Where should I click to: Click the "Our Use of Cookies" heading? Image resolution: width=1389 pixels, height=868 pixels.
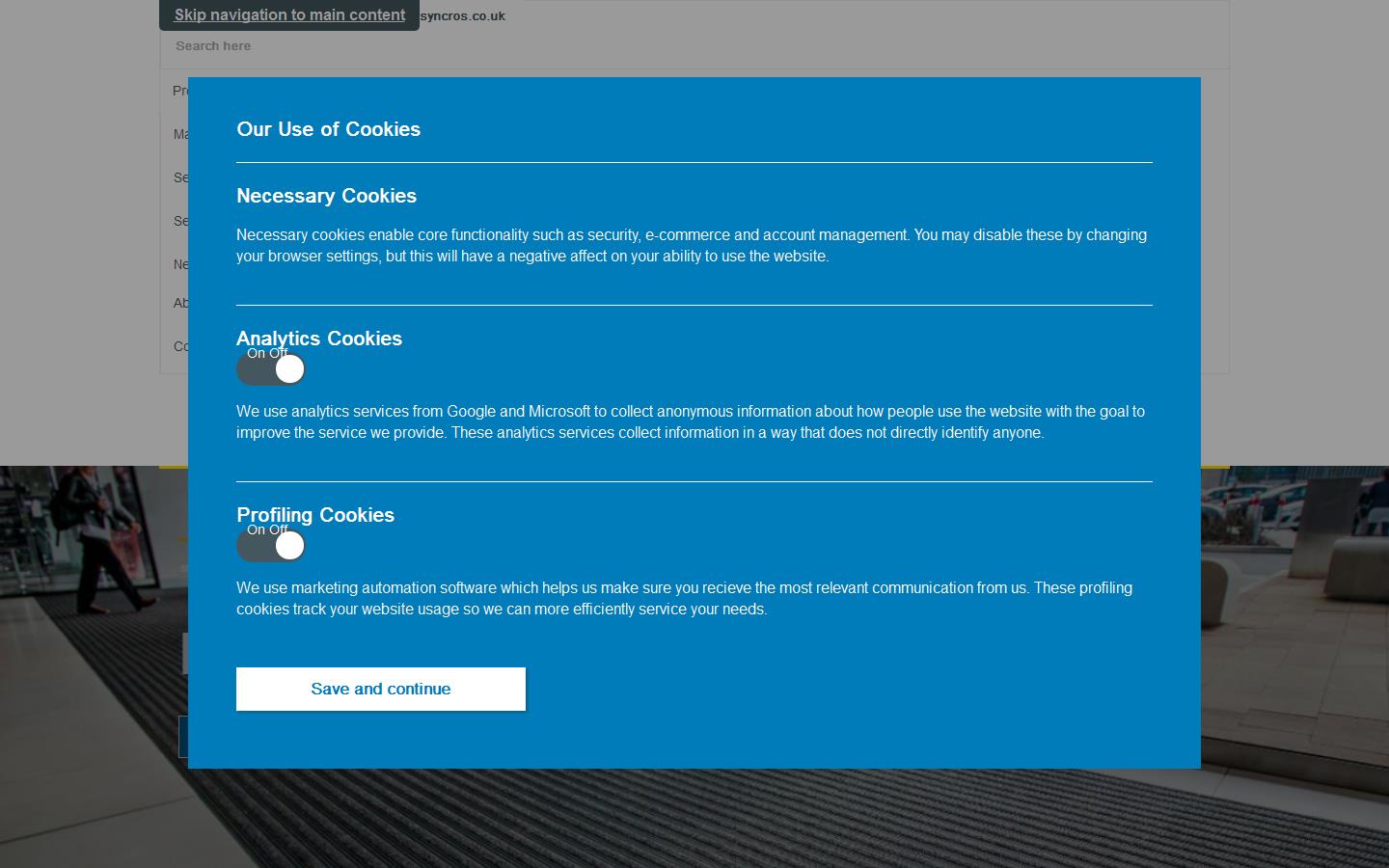coord(328,129)
